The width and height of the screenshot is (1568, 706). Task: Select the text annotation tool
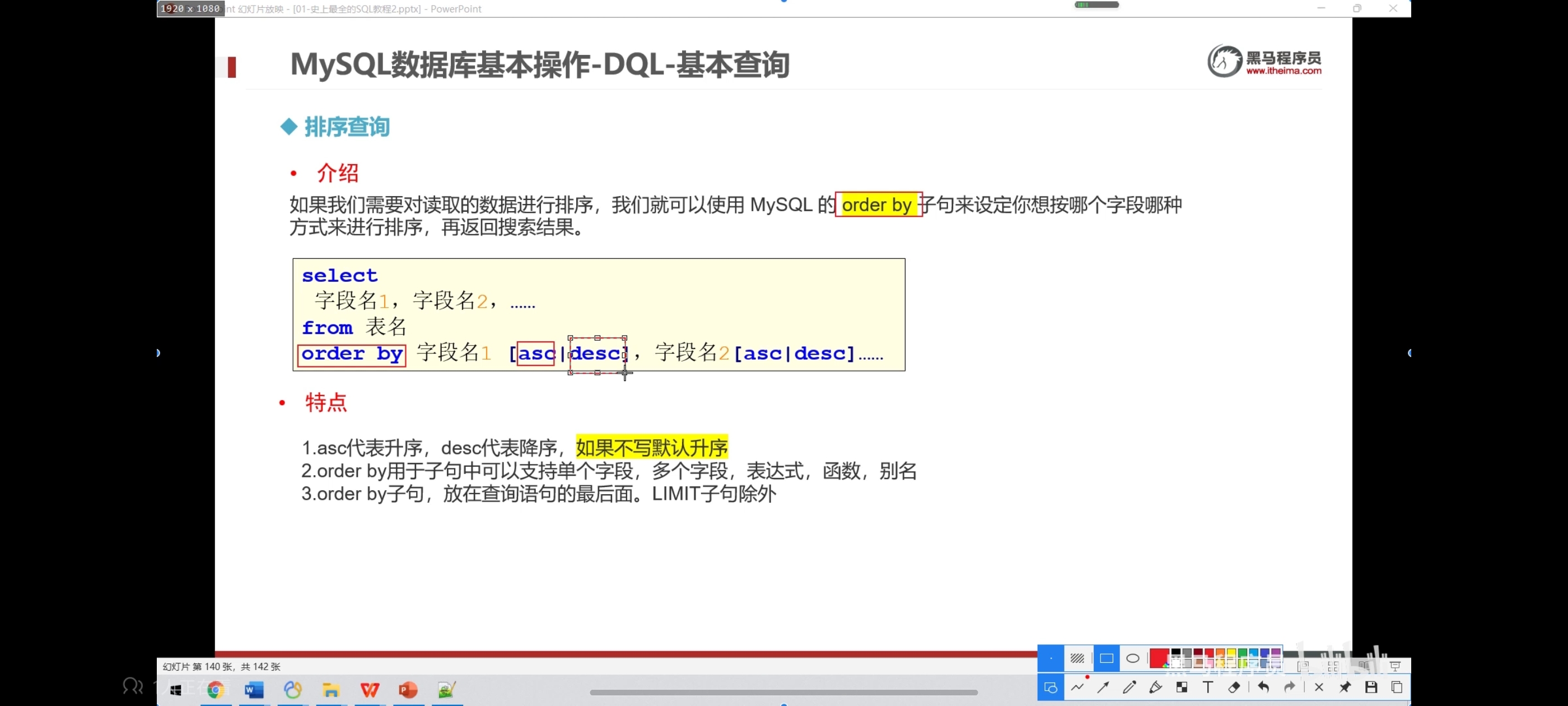[1208, 687]
